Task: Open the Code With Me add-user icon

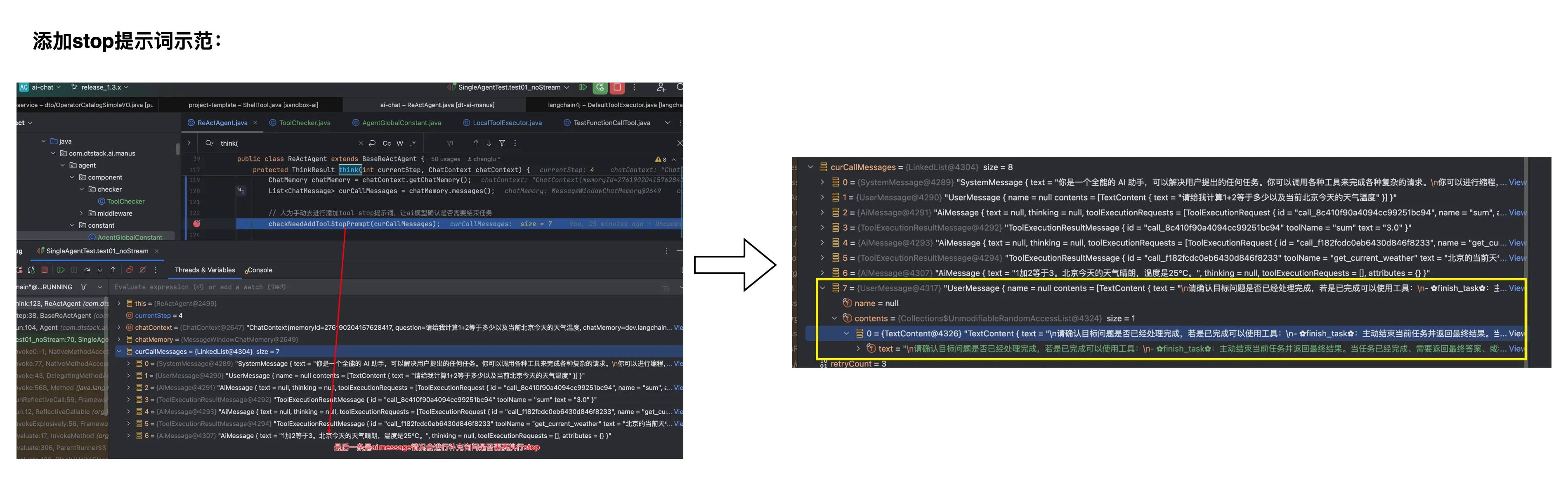Action: tap(661, 87)
